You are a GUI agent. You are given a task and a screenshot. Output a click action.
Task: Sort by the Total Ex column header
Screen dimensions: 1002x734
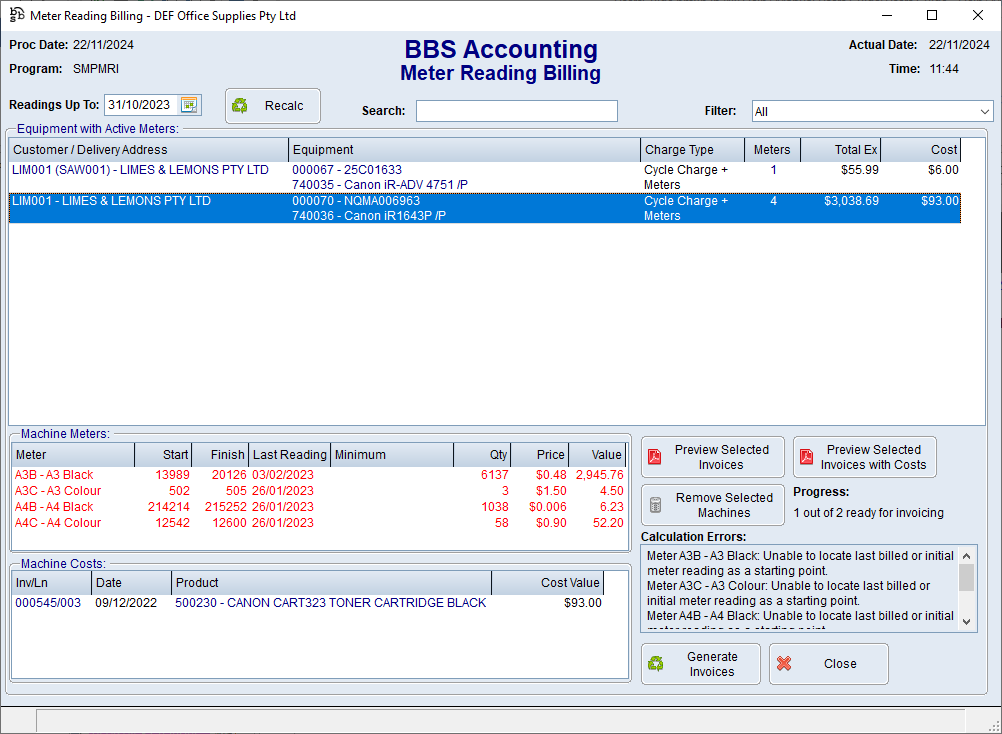840,150
